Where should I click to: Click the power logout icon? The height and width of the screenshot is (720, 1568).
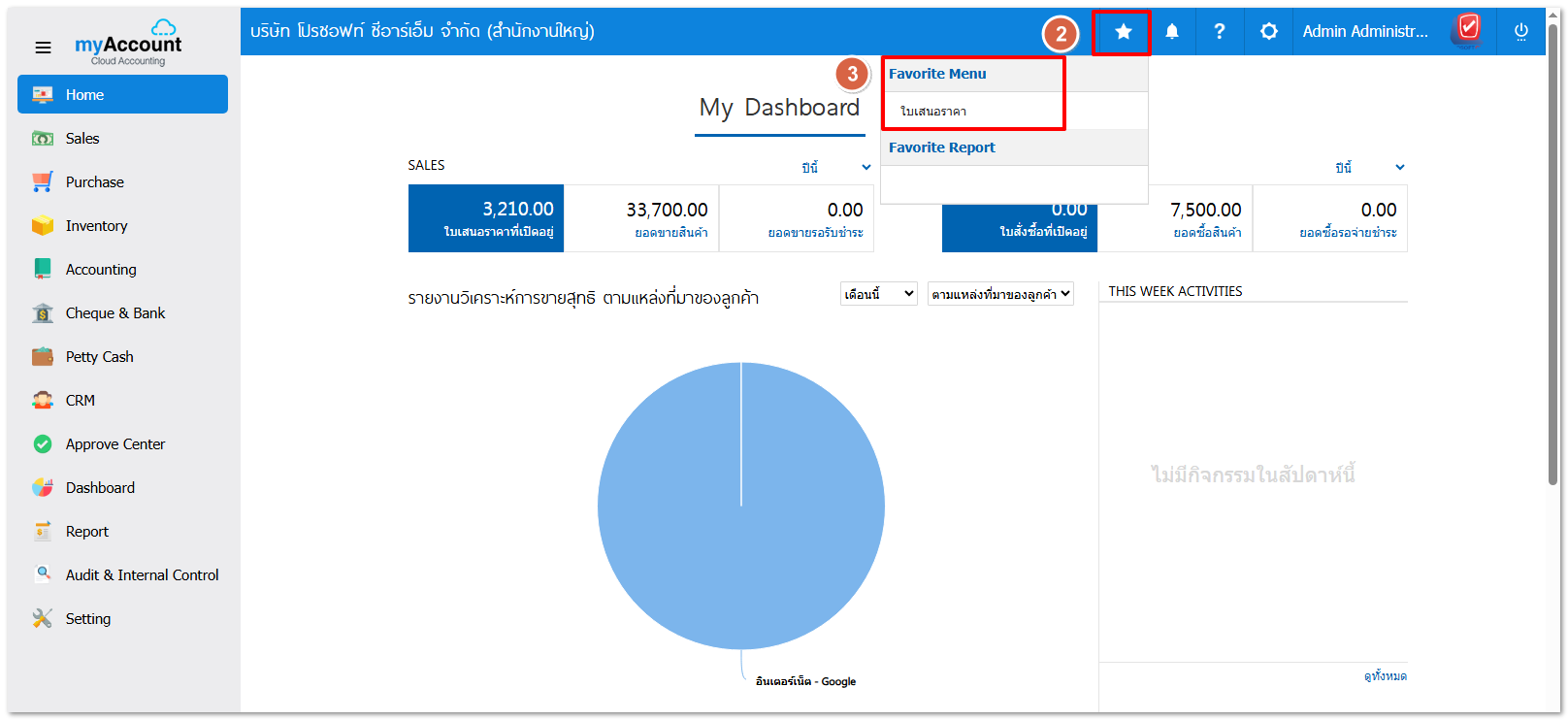pos(1520,32)
